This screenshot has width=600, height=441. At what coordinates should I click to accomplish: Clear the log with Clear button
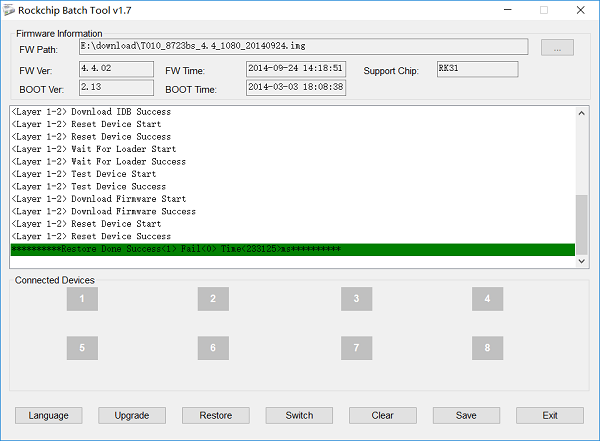[x=383, y=415]
